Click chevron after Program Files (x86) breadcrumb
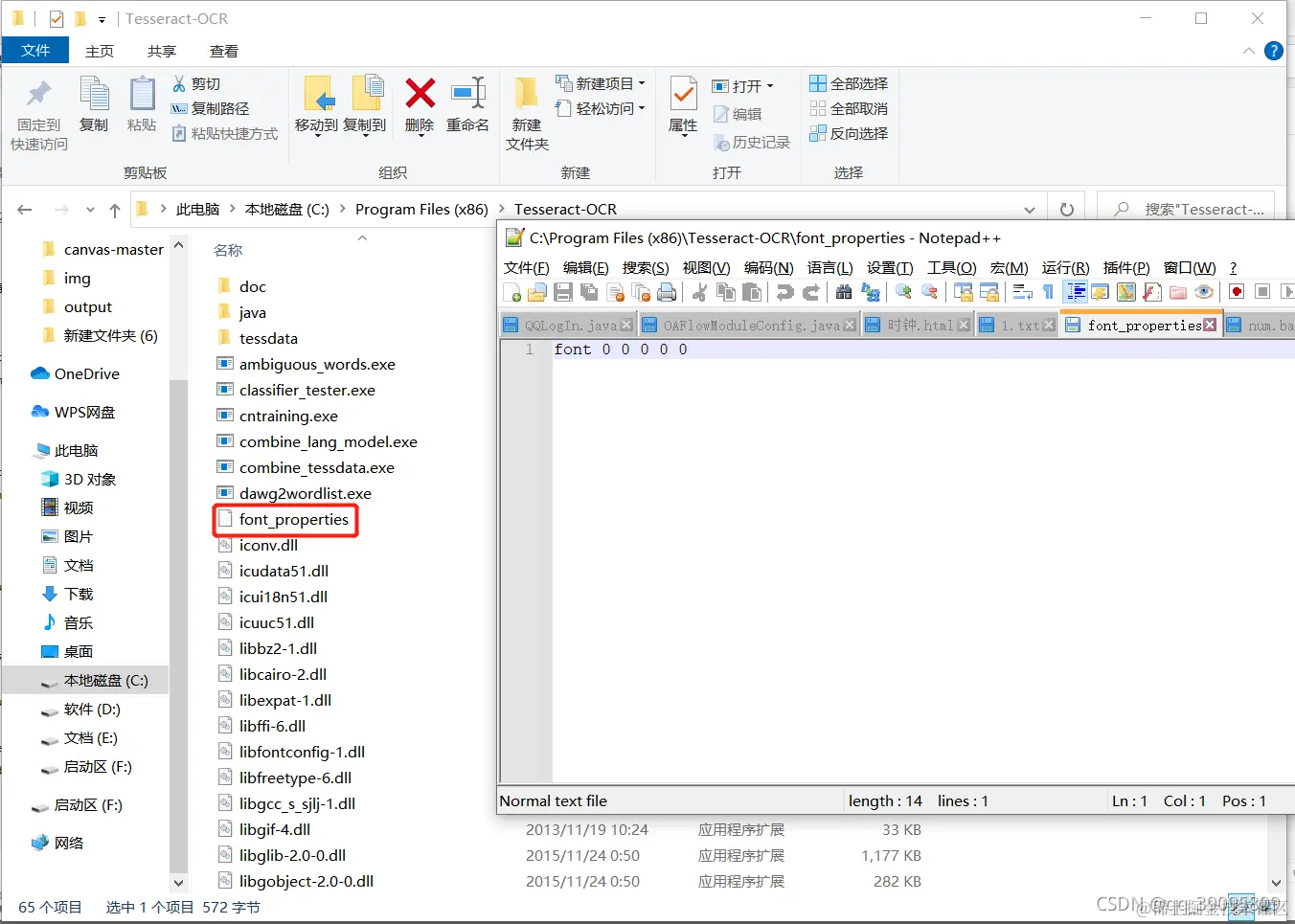The height and width of the screenshot is (924, 1295). (501, 209)
